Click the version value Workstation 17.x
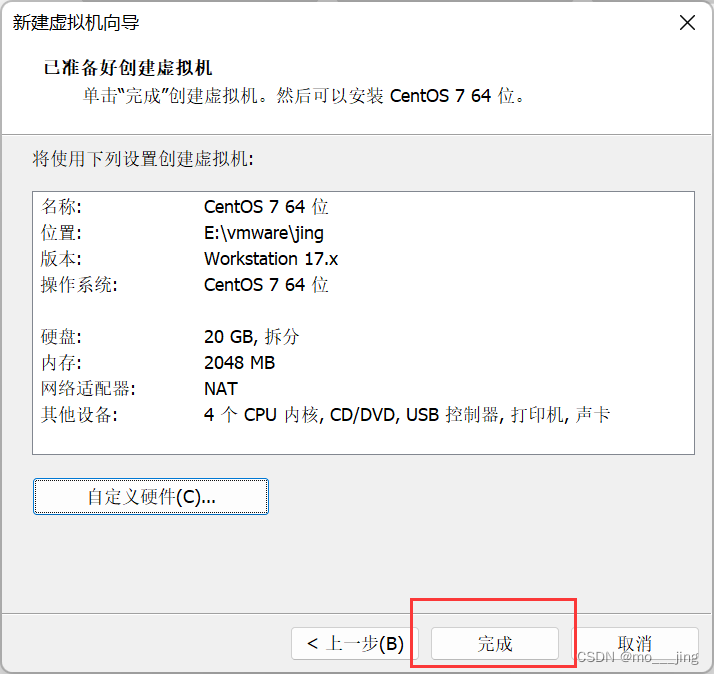The width and height of the screenshot is (714, 674). [x=271, y=259]
